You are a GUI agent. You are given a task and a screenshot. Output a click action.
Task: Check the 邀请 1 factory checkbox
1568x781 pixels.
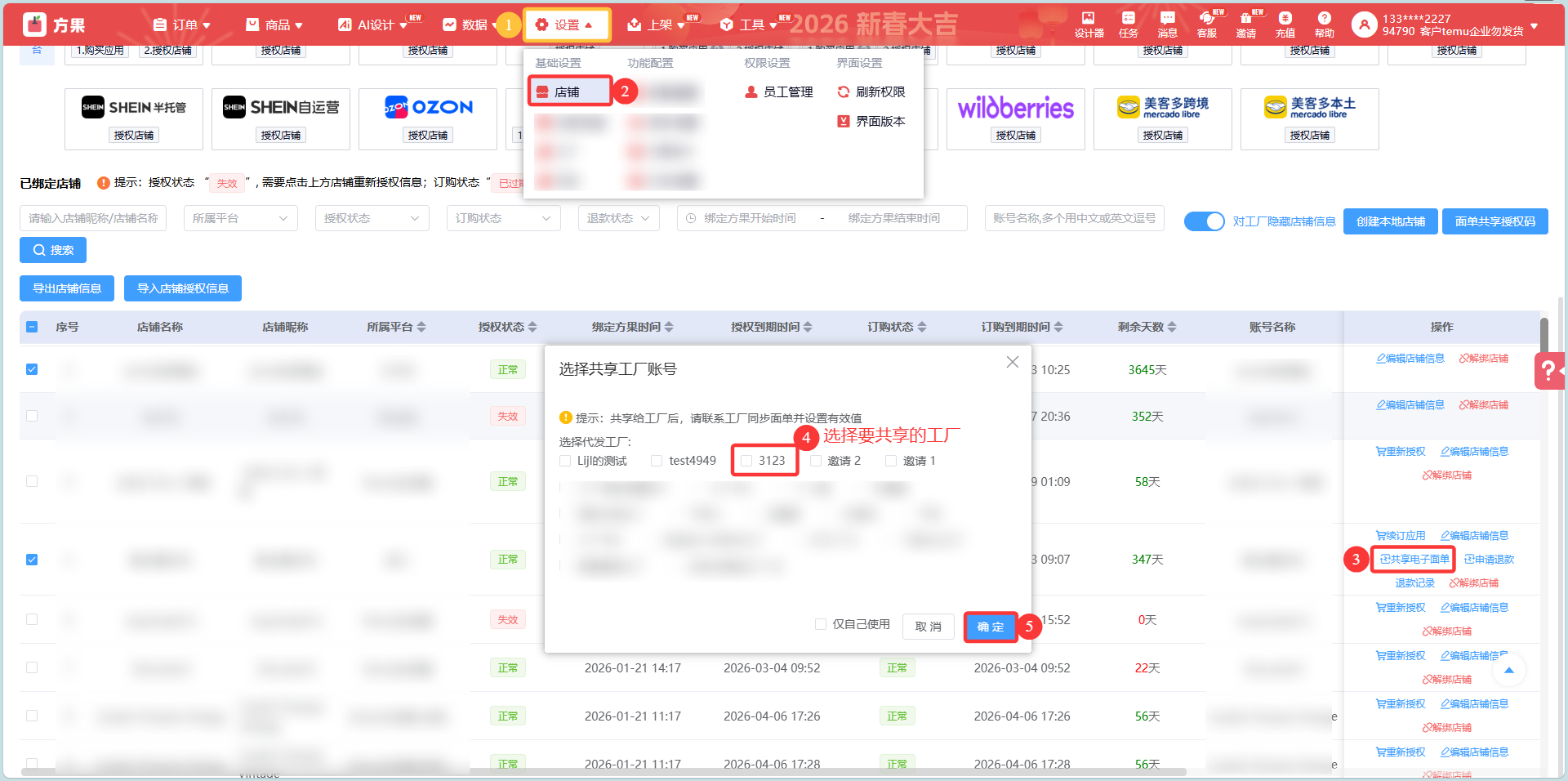[891, 461]
